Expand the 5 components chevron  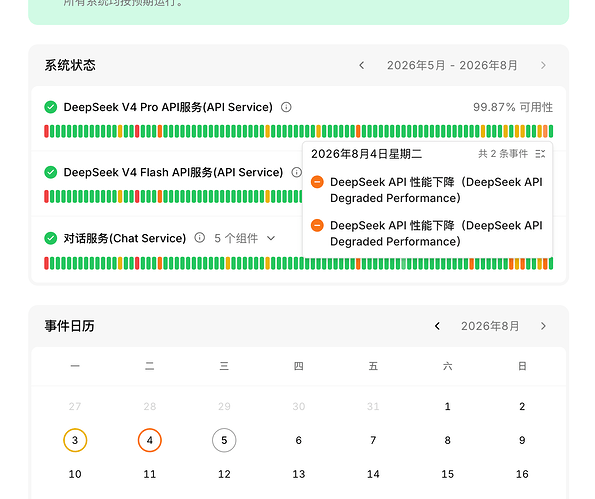(x=271, y=238)
